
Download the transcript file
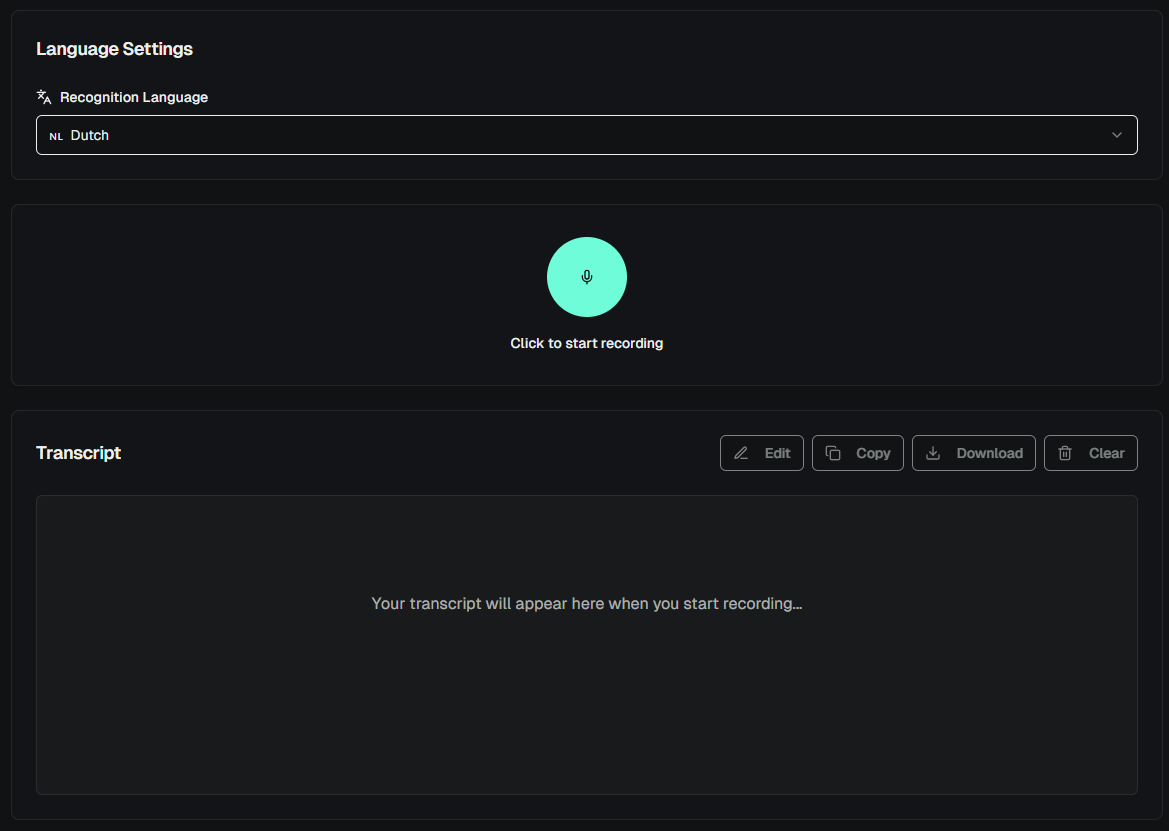973,453
